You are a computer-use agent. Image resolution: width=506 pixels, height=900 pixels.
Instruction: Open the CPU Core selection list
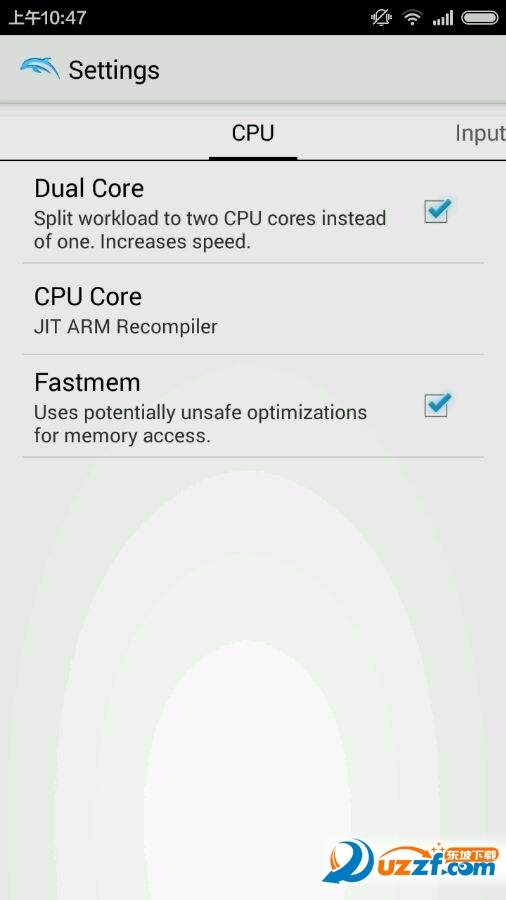[253, 310]
